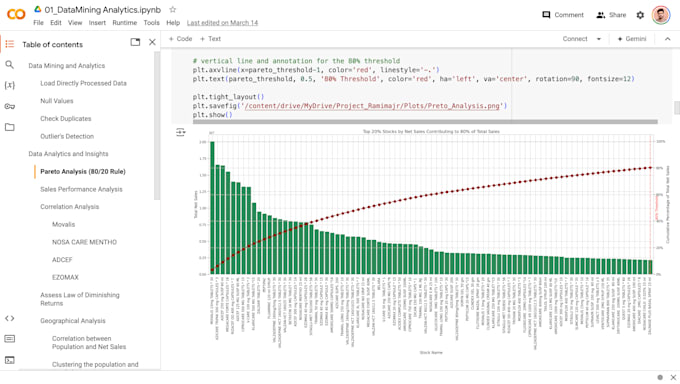Star the notebook with the star icon
Viewport: 680px width, 384px height.
click(x=173, y=10)
